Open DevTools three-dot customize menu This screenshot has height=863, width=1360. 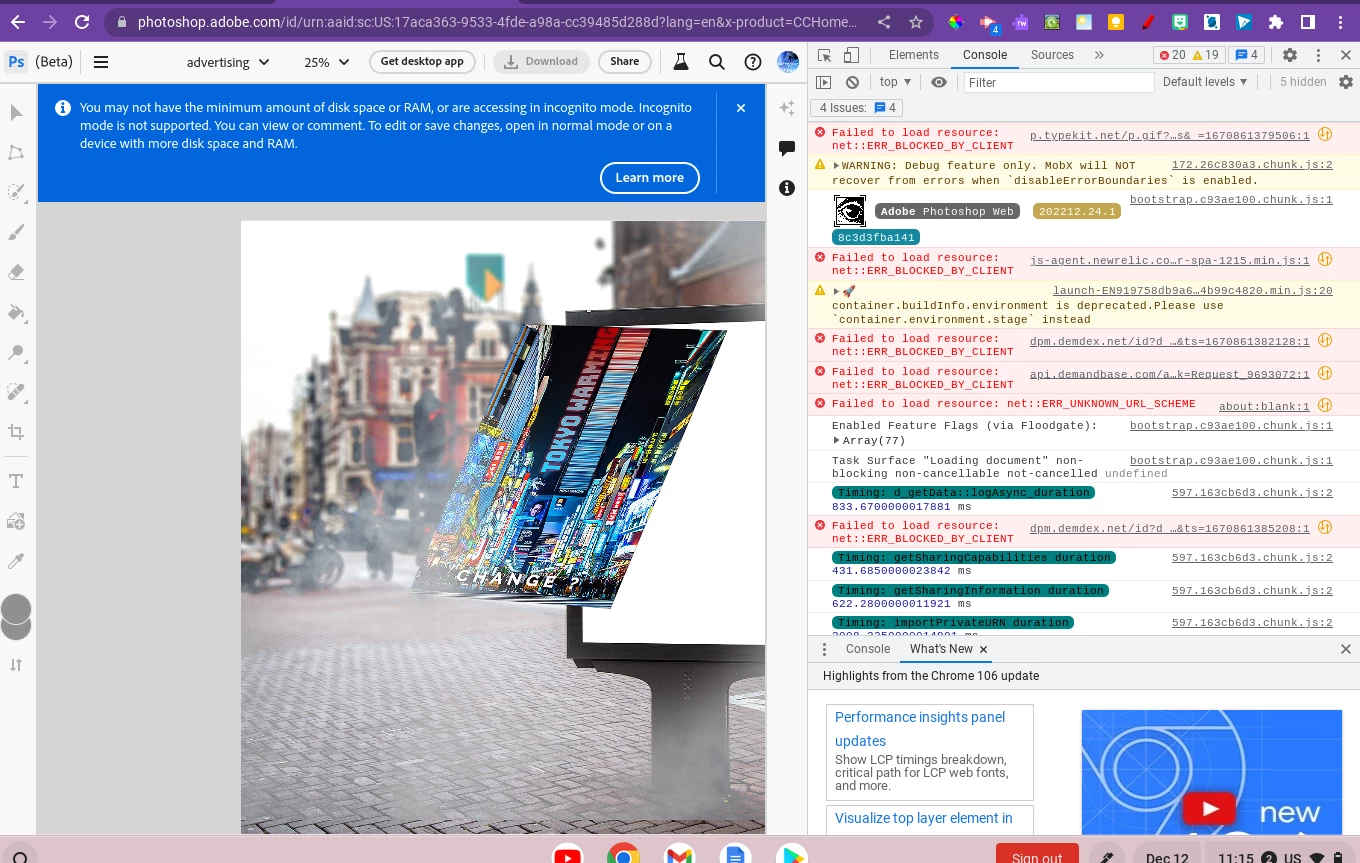1318,55
